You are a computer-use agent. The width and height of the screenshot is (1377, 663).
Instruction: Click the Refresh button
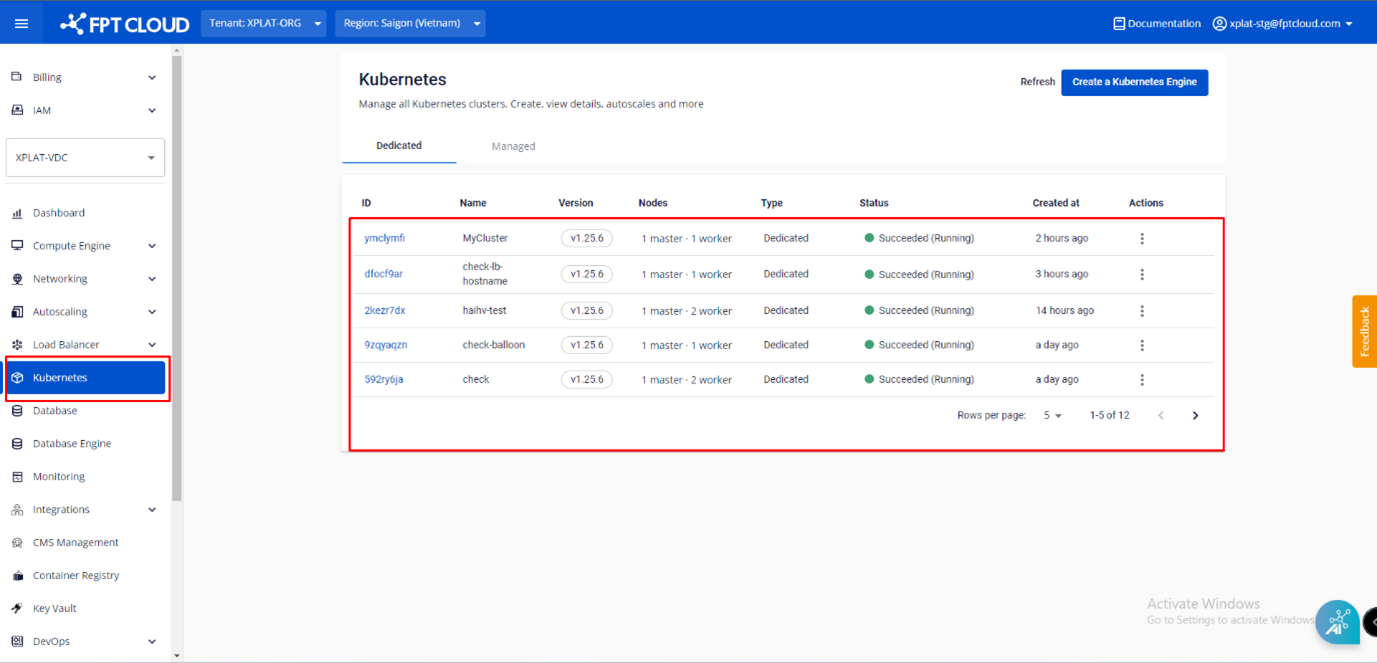coord(1037,82)
